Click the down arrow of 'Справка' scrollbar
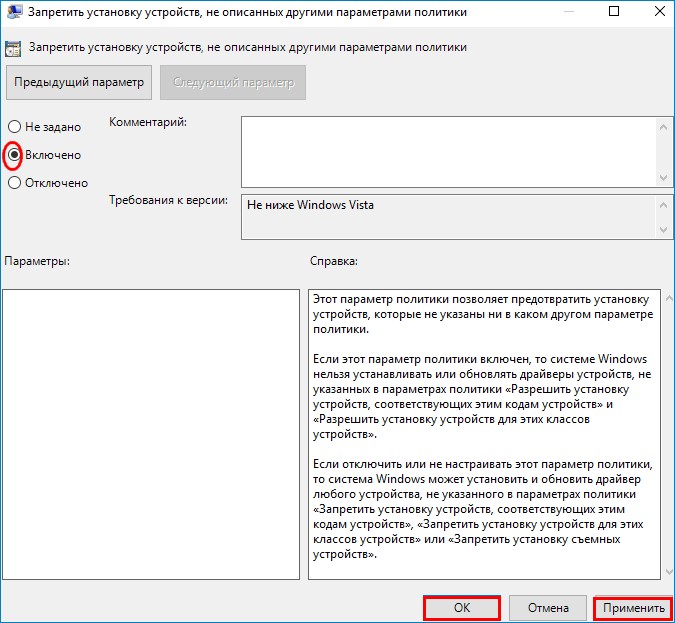The width and height of the screenshot is (675, 623). 667,571
